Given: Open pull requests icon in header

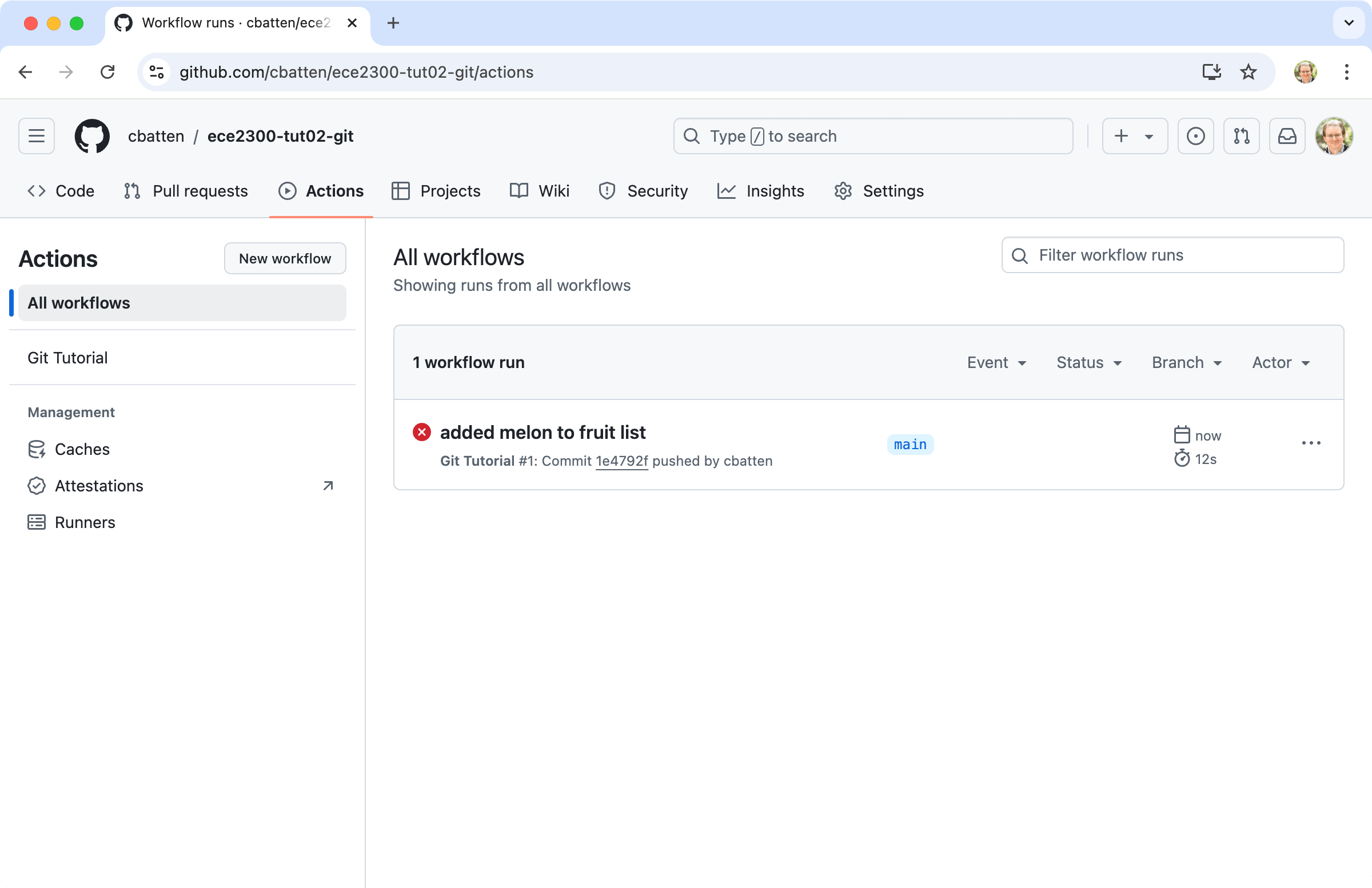Looking at the screenshot, I should pos(1241,136).
